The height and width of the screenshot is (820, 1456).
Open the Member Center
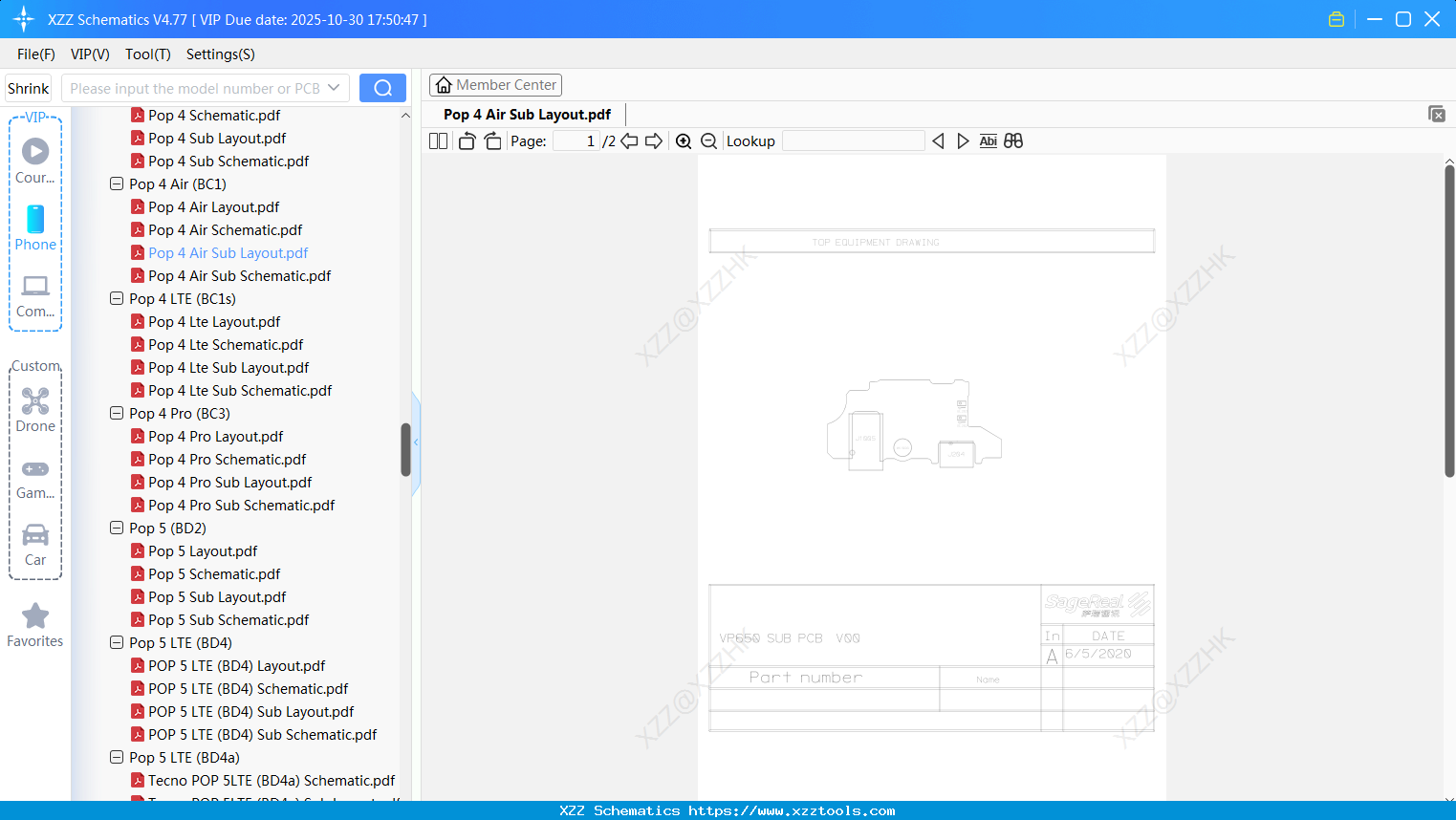click(x=495, y=84)
